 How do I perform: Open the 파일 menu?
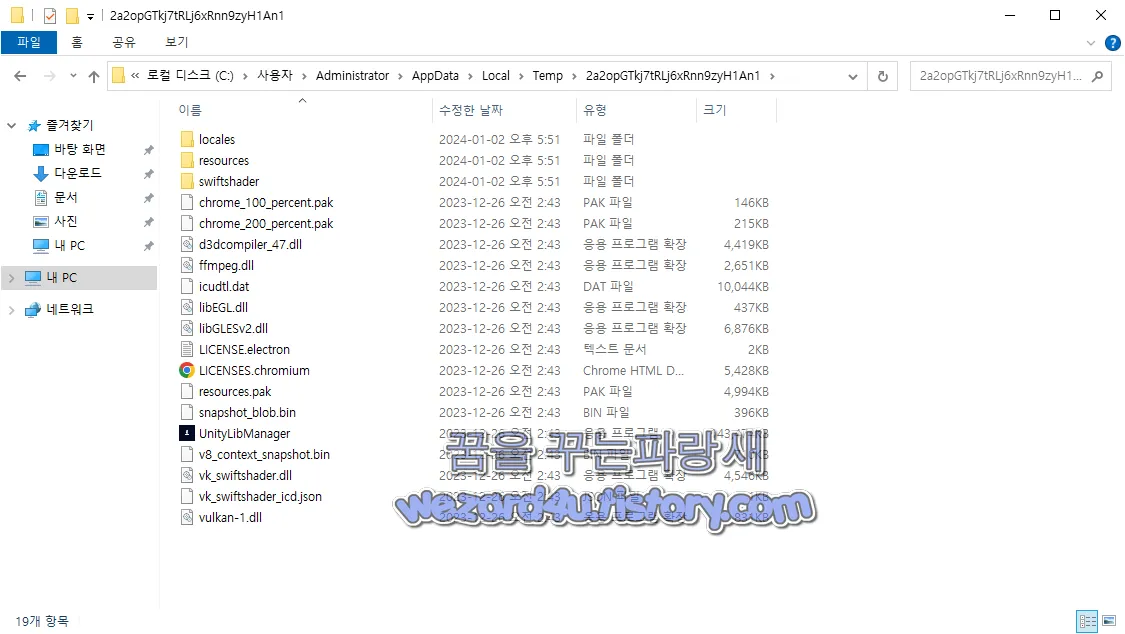coord(29,42)
